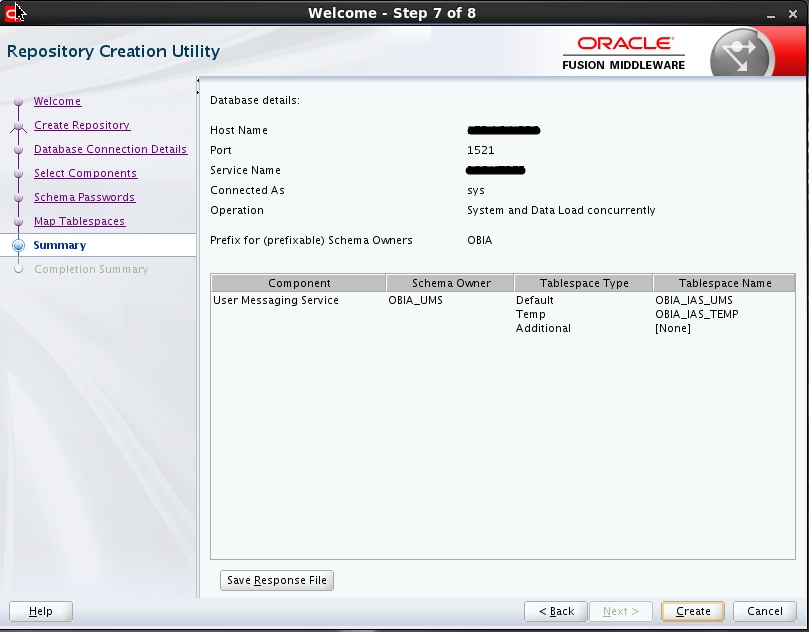
Task: Click the Oracle Fusion Middleware logo
Action: coord(623,53)
